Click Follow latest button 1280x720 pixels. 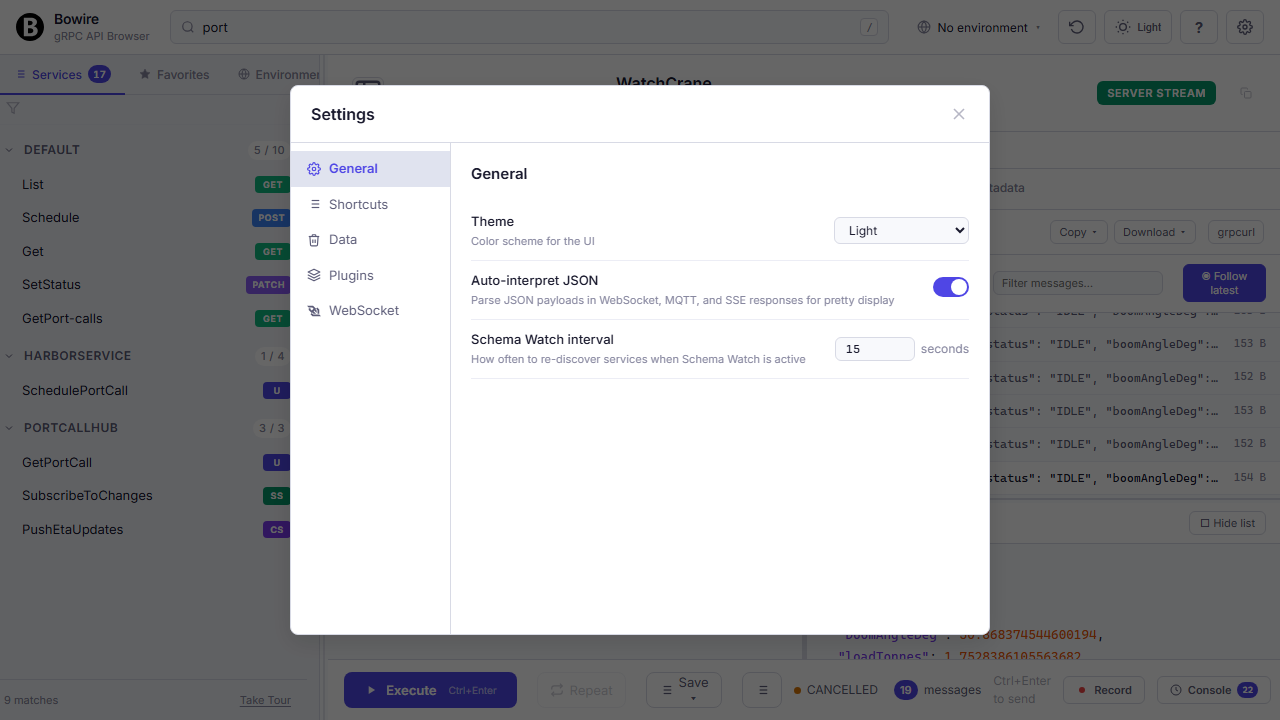(1224, 283)
